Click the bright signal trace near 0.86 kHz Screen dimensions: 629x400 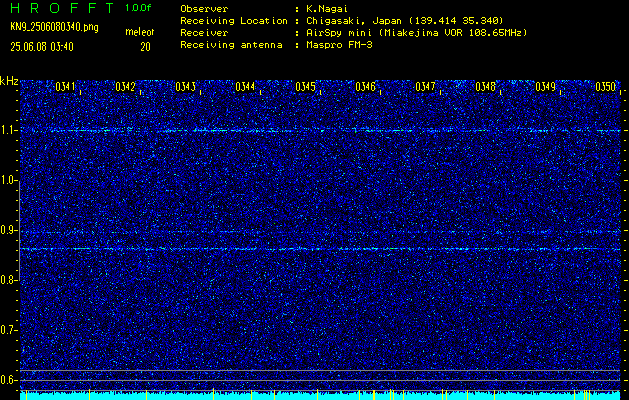(320, 249)
